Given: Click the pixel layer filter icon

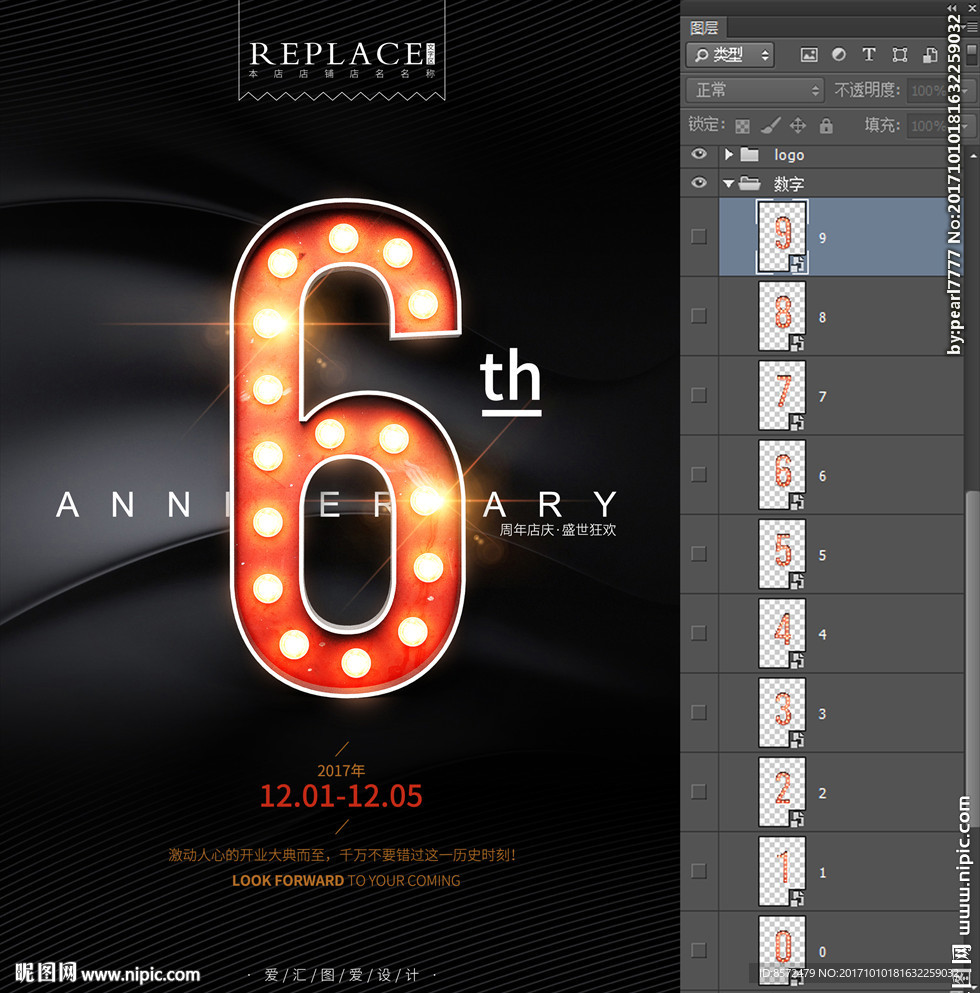Looking at the screenshot, I should [809, 55].
